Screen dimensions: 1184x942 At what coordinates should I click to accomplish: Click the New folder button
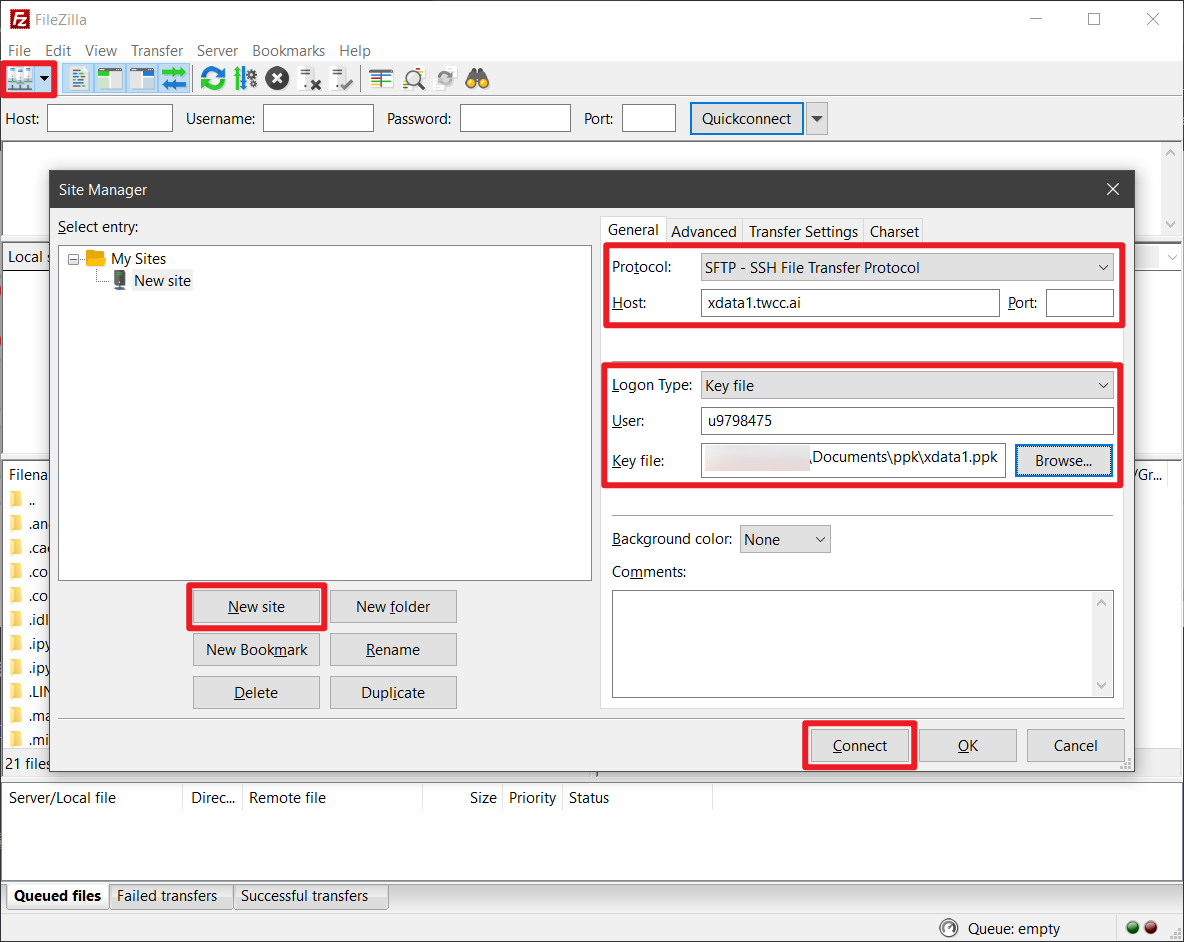(393, 607)
